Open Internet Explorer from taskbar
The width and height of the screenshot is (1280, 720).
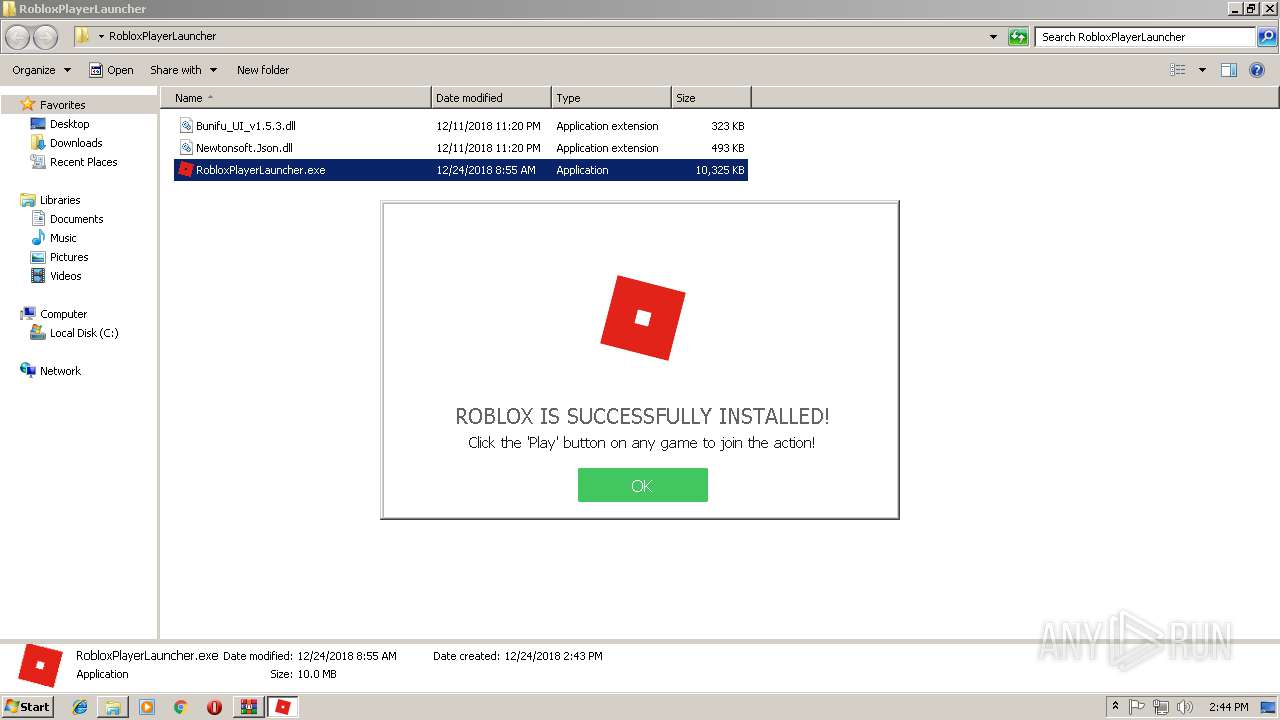[x=80, y=707]
